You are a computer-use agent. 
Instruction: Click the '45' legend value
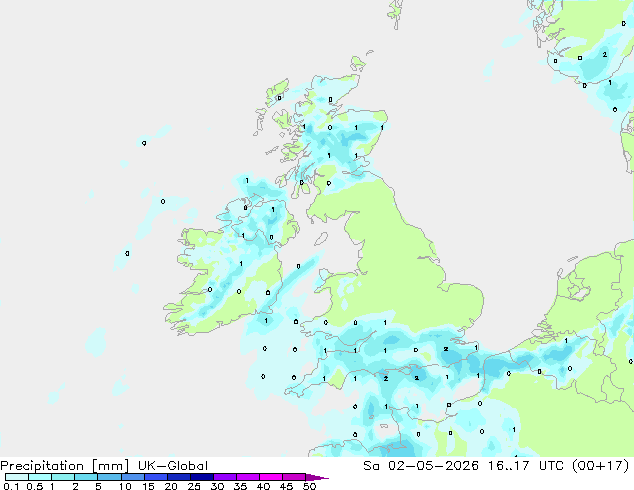[286, 486]
